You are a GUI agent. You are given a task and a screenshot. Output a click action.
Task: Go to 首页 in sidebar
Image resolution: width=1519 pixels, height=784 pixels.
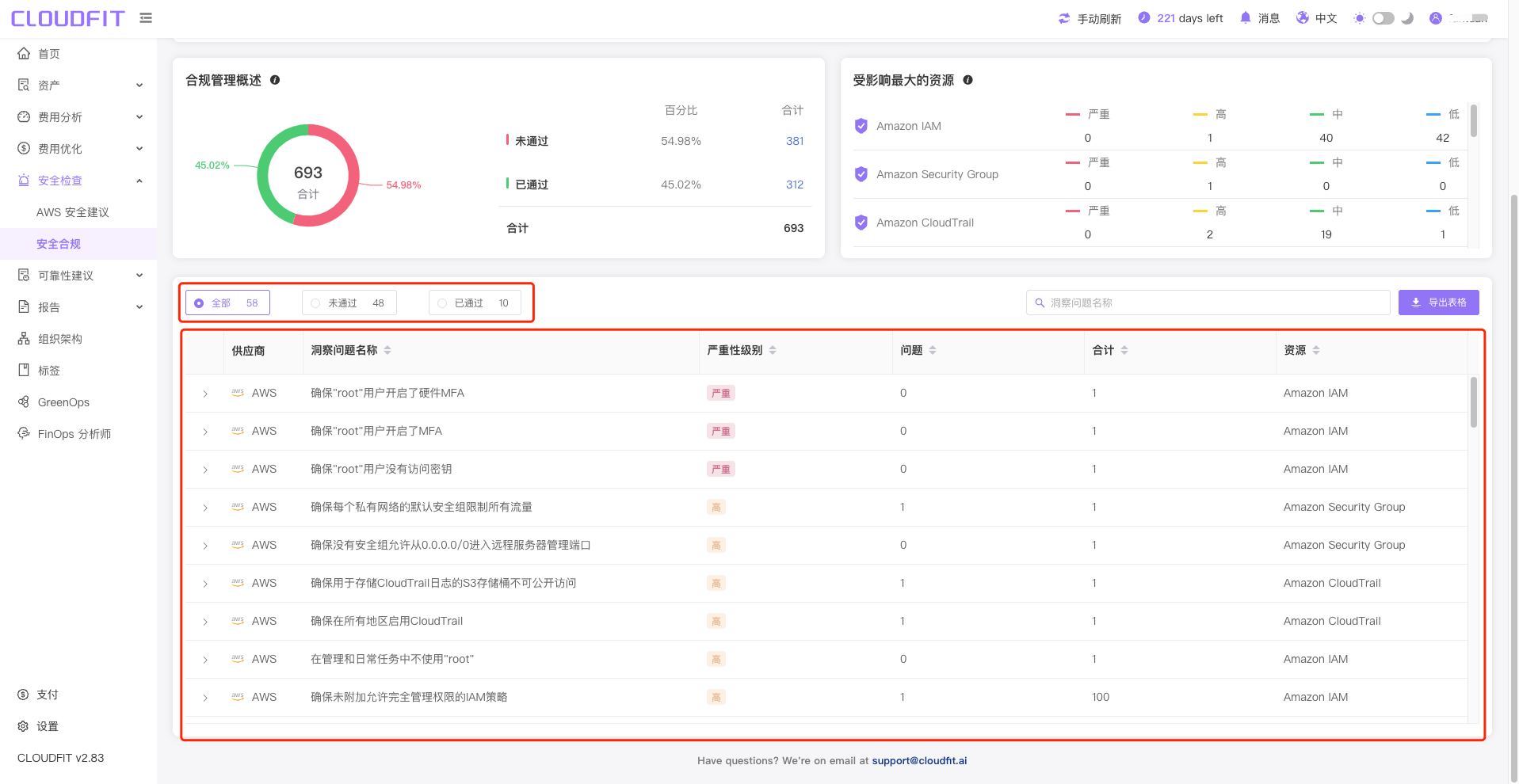[49, 54]
